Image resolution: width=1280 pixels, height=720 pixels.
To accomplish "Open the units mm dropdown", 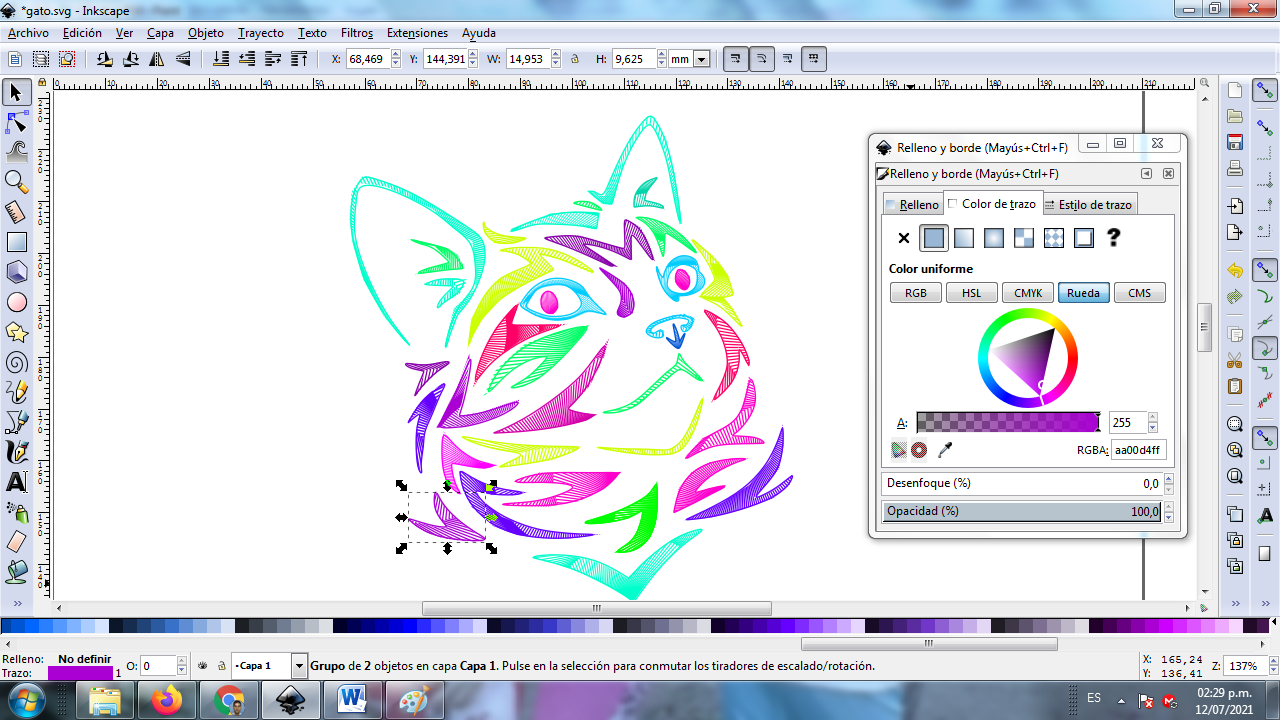I will pos(701,59).
